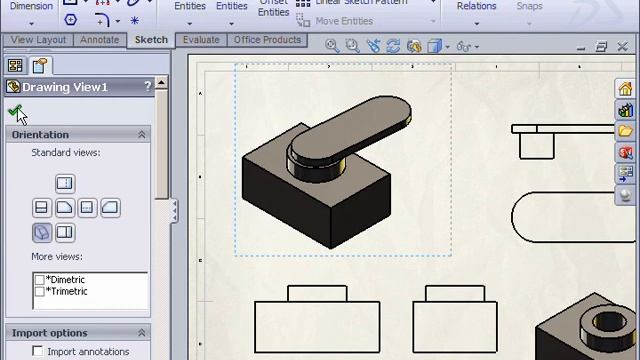Click the Offset Entities button

point(273,8)
